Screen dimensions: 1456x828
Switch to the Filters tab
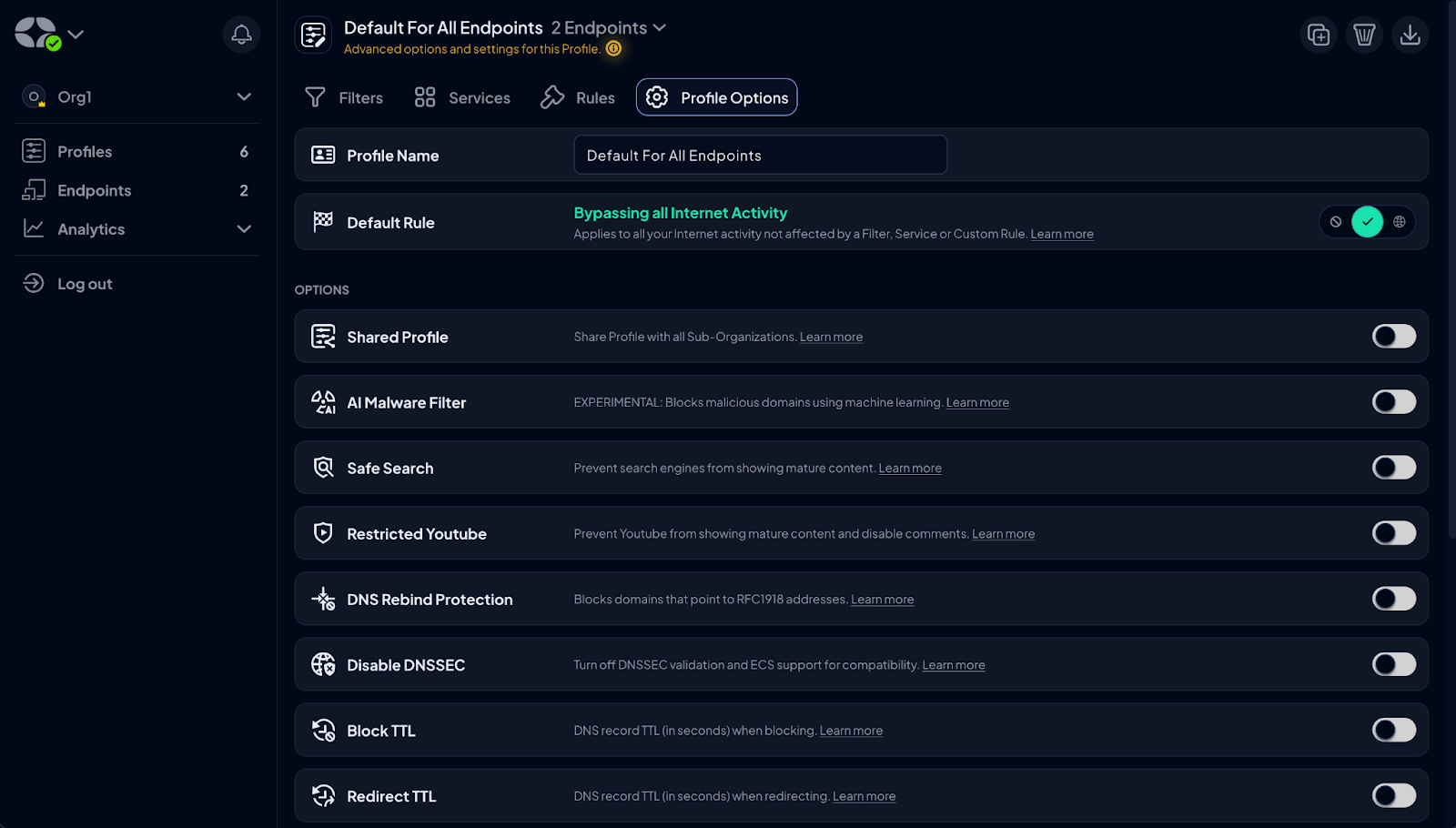coord(344,97)
